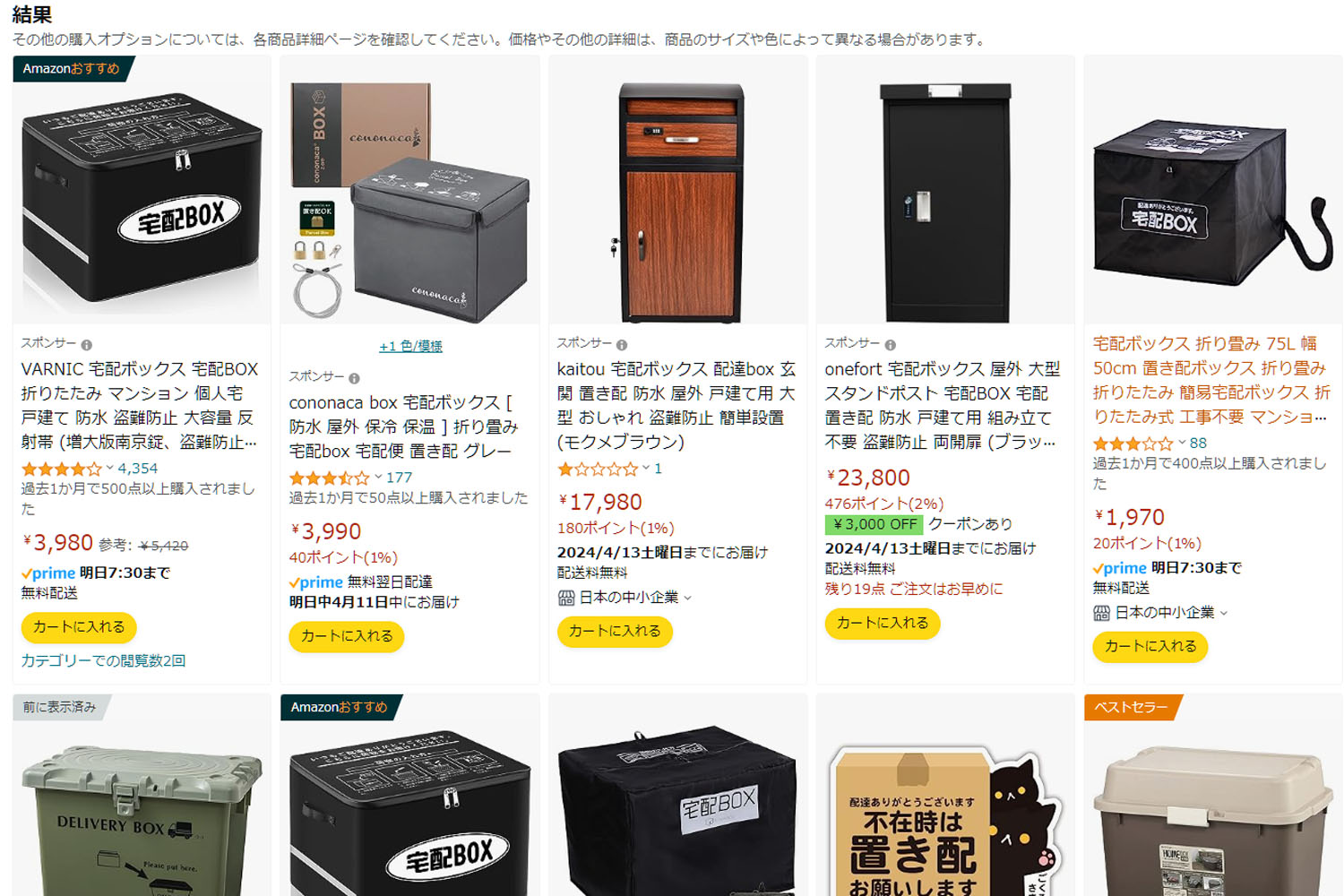Click star rating of VARNIC delivery box

point(61,469)
